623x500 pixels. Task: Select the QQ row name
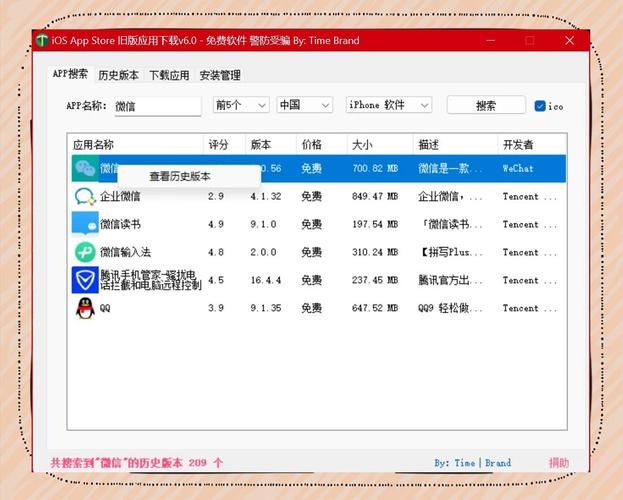click(x=105, y=308)
